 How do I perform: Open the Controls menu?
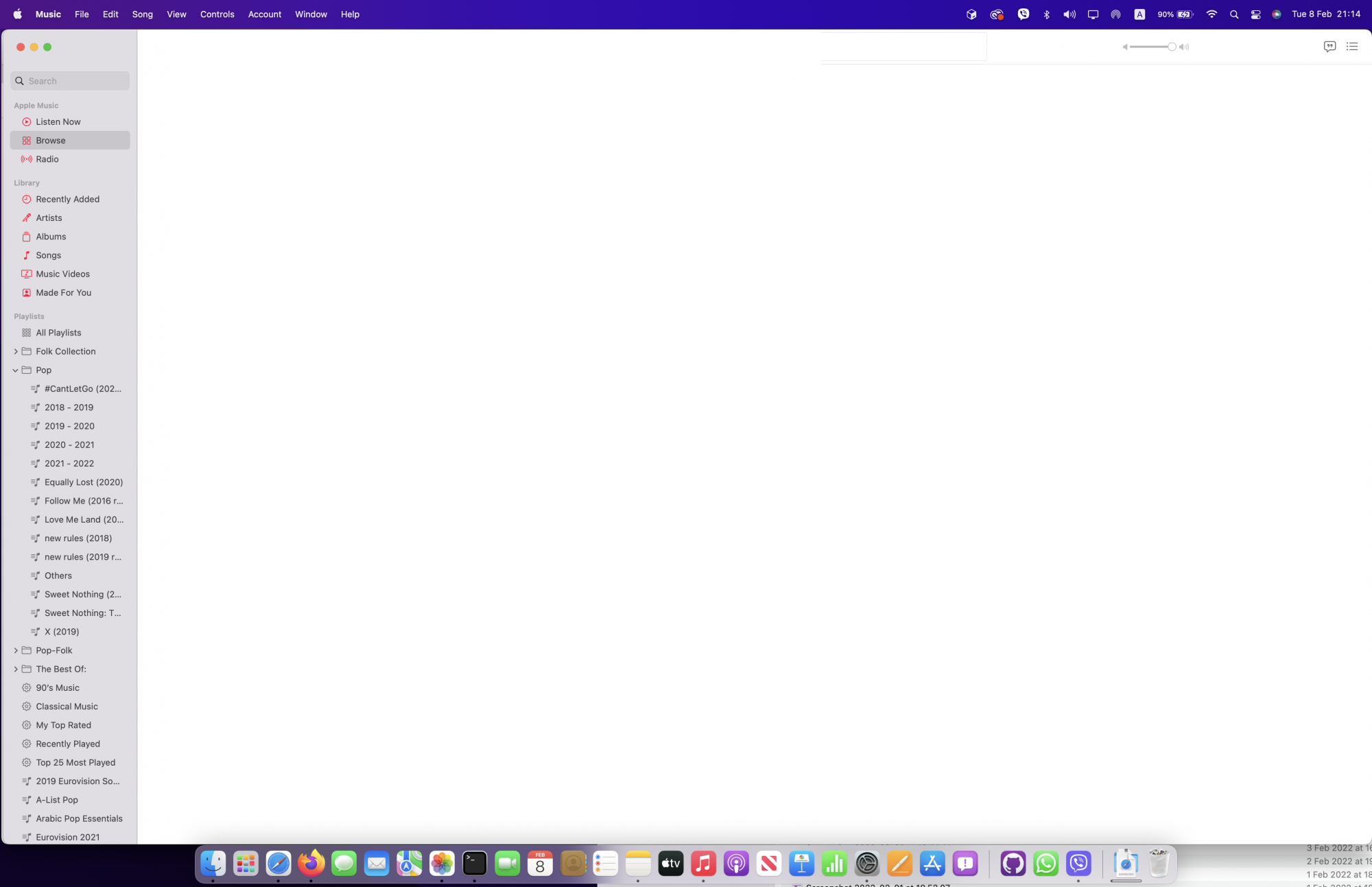(x=217, y=14)
